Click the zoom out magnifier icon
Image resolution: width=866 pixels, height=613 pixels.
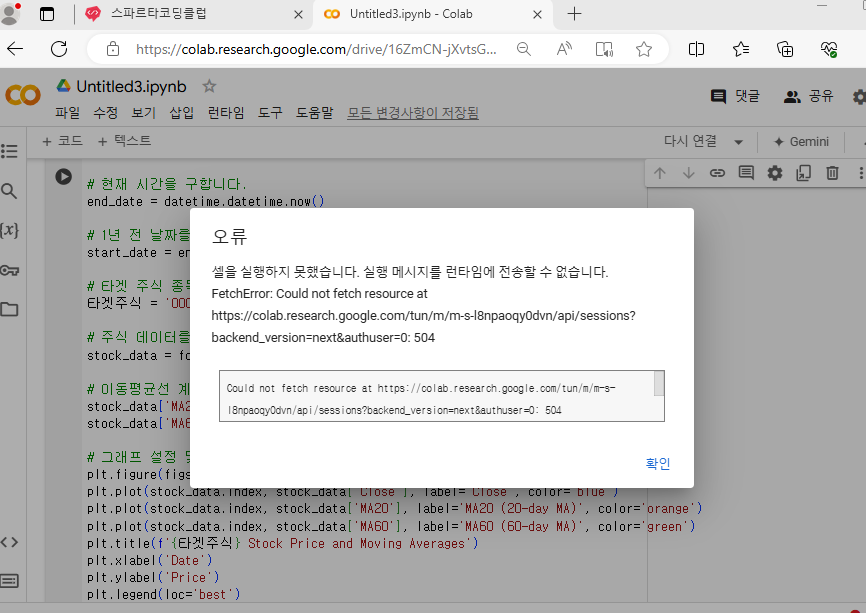pos(524,49)
